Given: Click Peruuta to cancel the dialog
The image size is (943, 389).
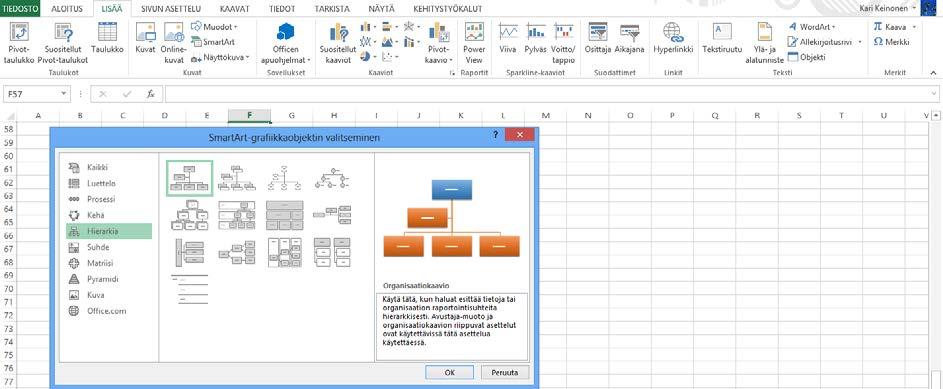Looking at the screenshot, I should (x=504, y=372).
